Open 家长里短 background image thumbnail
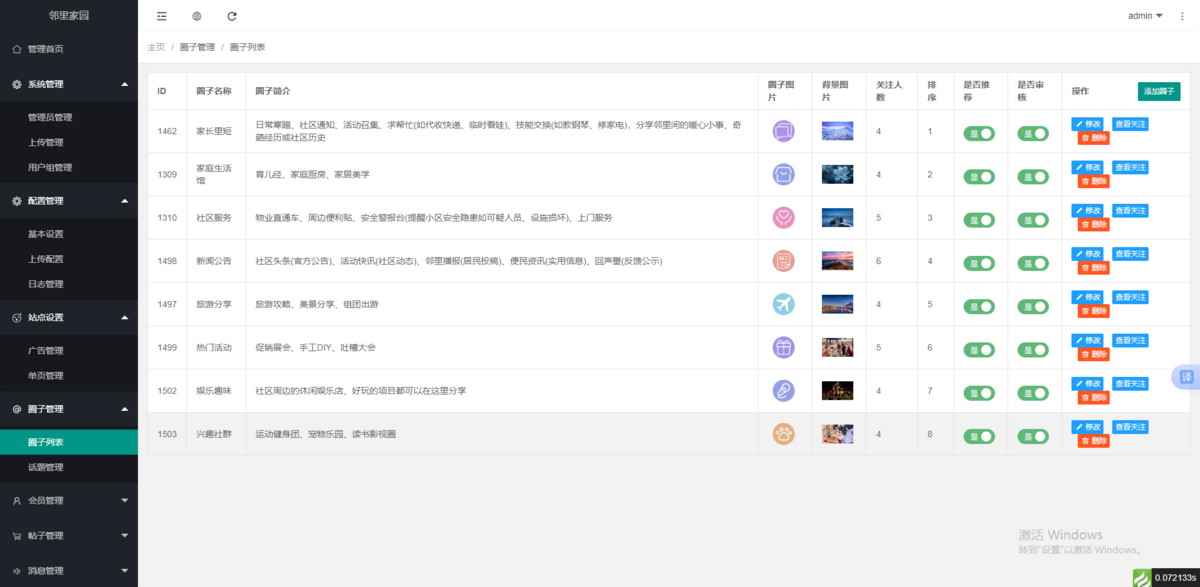The image size is (1200, 587). (837, 131)
